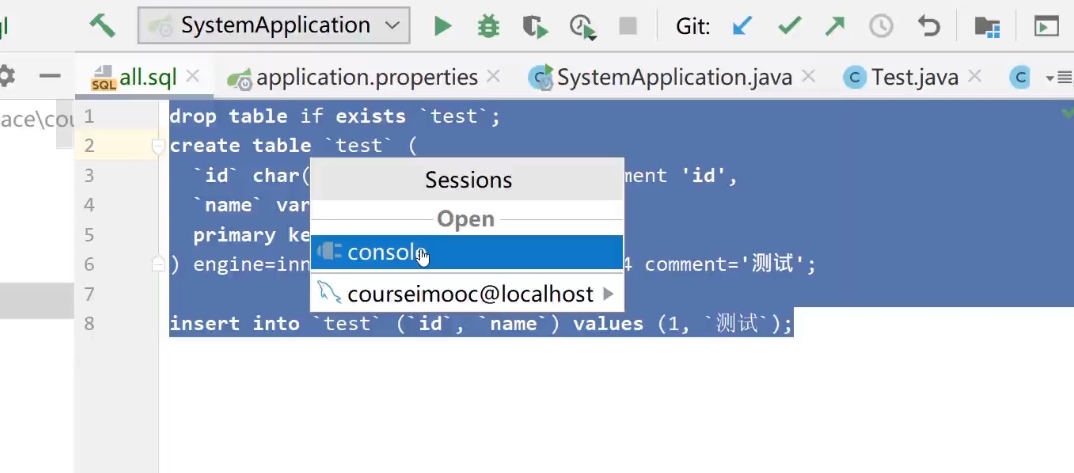
Task: Close the SystemApplication.java tab
Action: point(809,76)
